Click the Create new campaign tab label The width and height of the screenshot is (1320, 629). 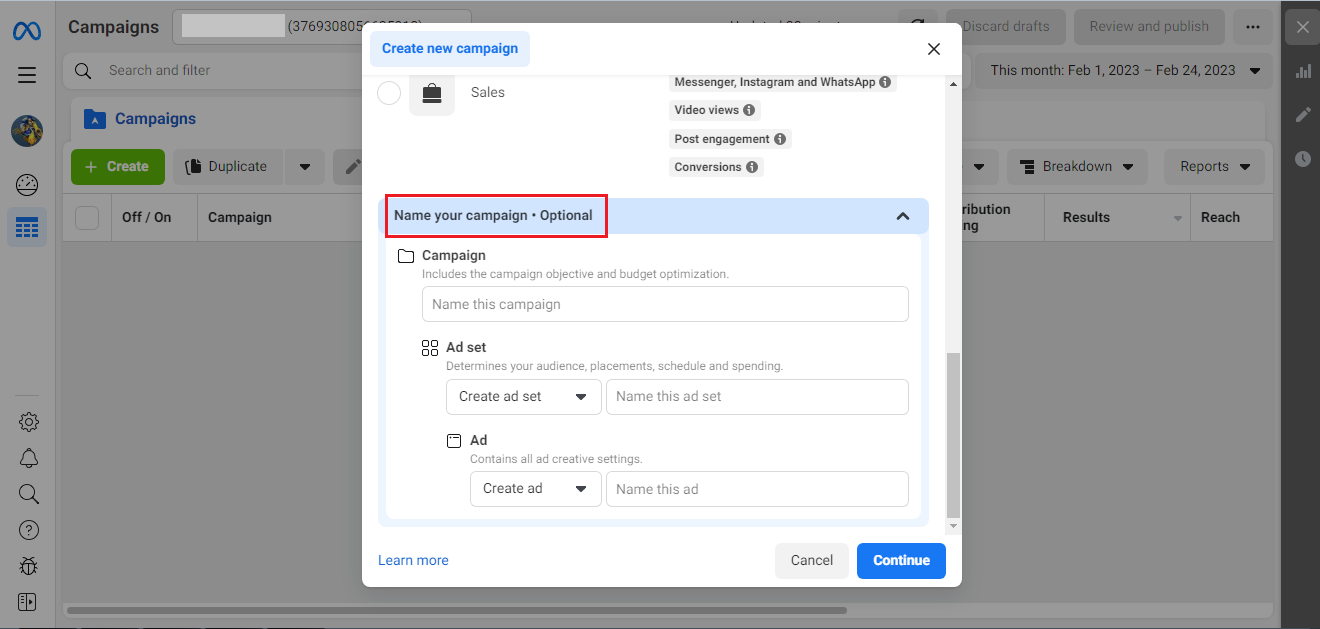(450, 48)
